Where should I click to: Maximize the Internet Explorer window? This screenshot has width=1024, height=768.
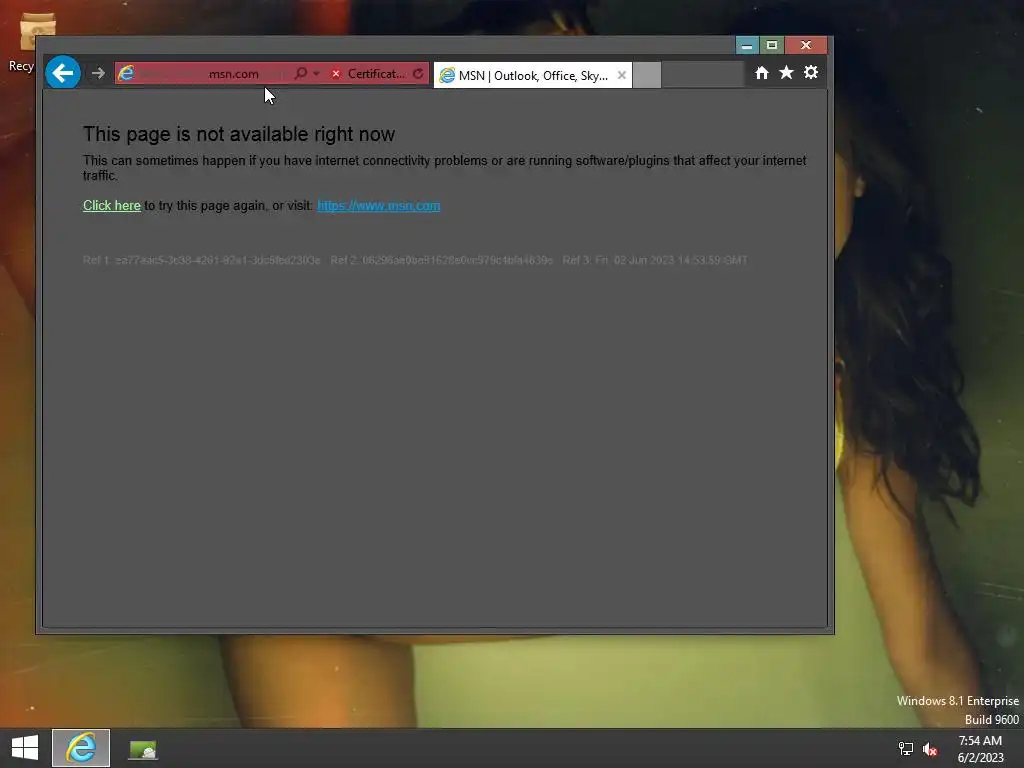(772, 45)
